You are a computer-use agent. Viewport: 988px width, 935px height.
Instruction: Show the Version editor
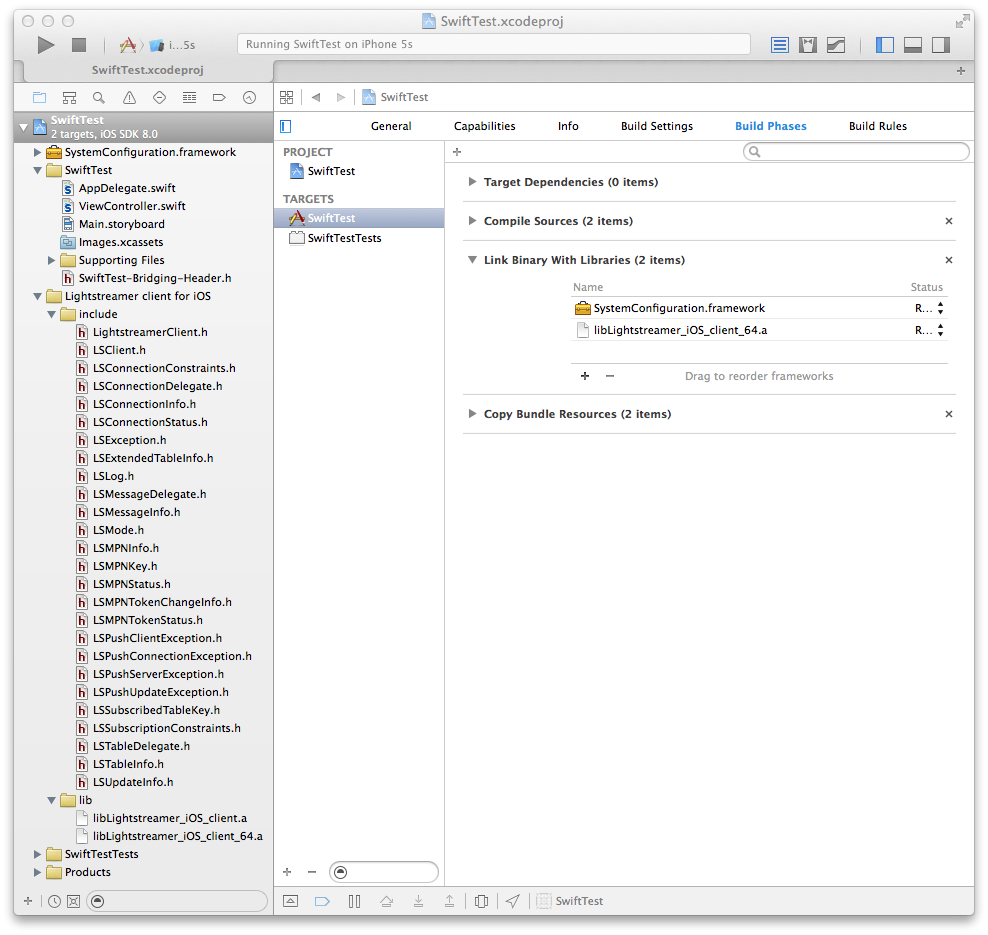coord(836,45)
